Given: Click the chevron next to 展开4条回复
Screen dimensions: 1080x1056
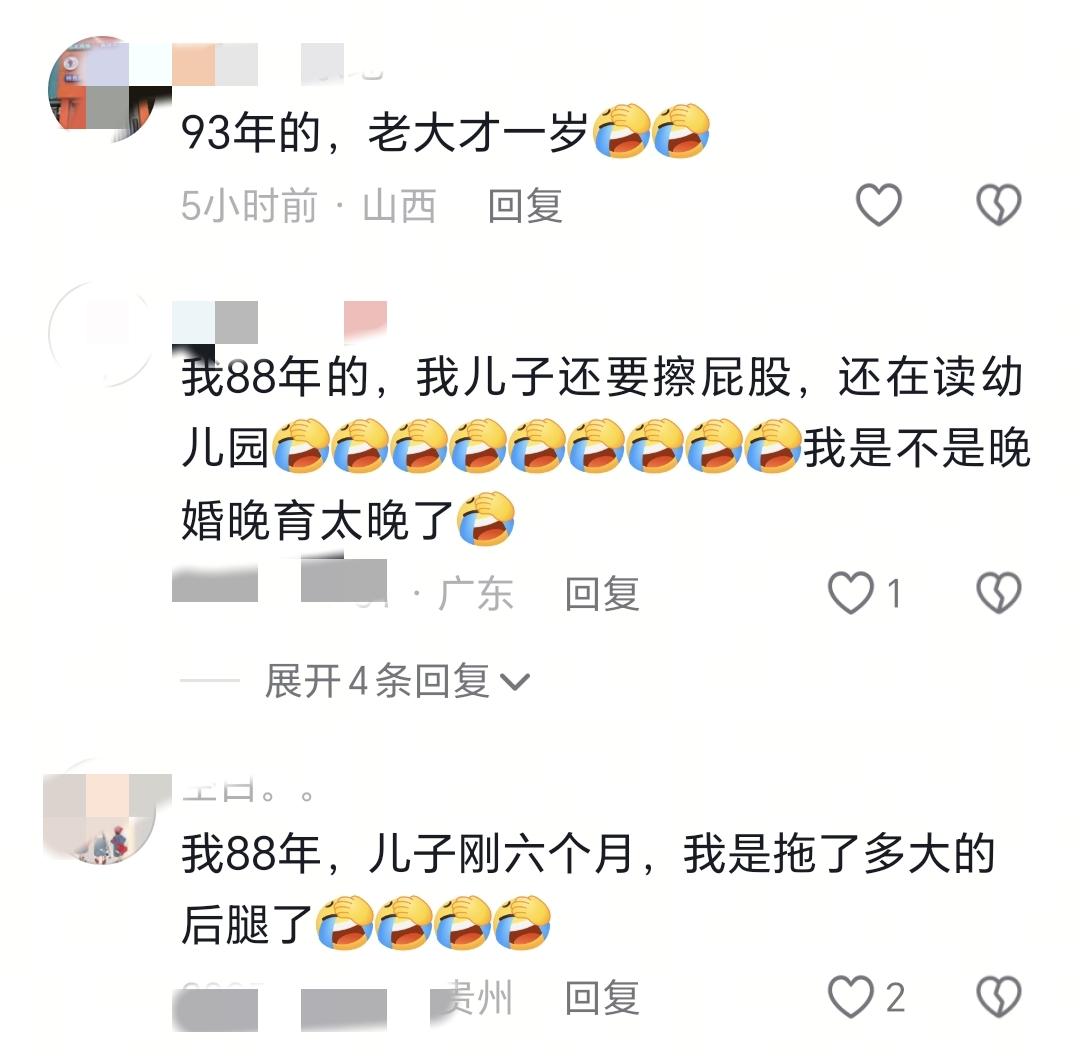Looking at the screenshot, I should tap(515, 682).
